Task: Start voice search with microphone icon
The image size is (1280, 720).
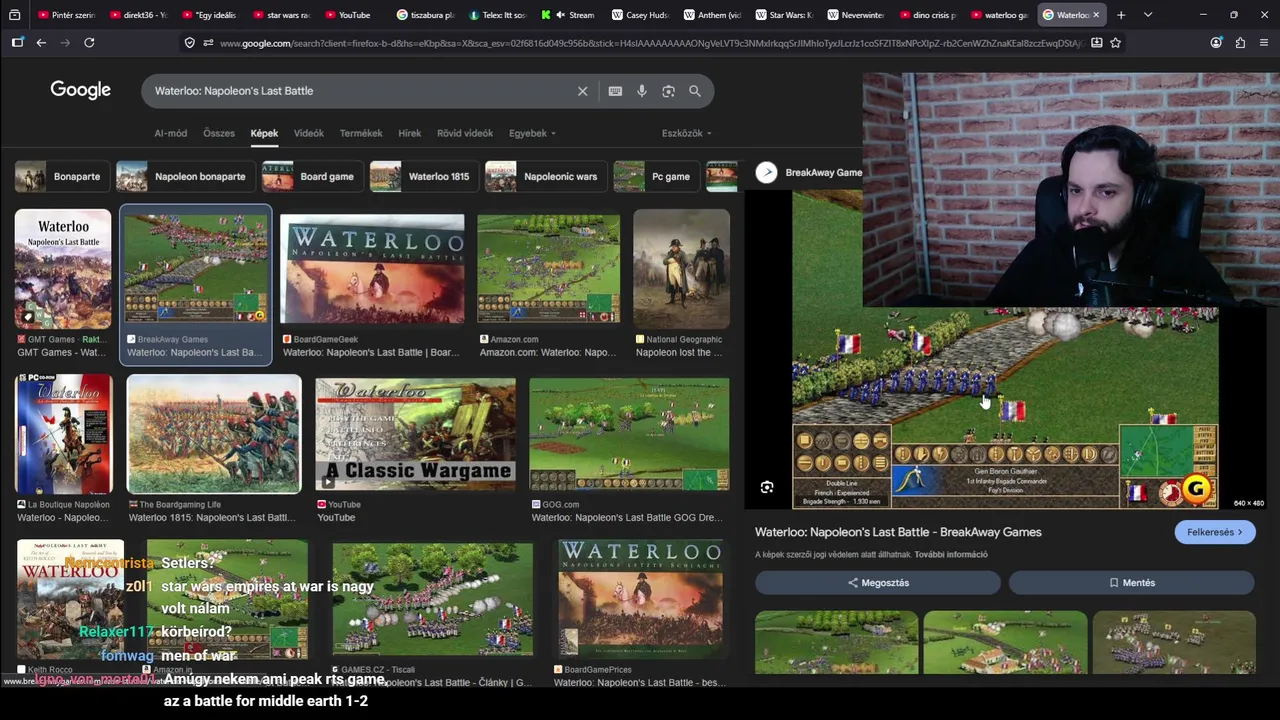Action: [642, 91]
